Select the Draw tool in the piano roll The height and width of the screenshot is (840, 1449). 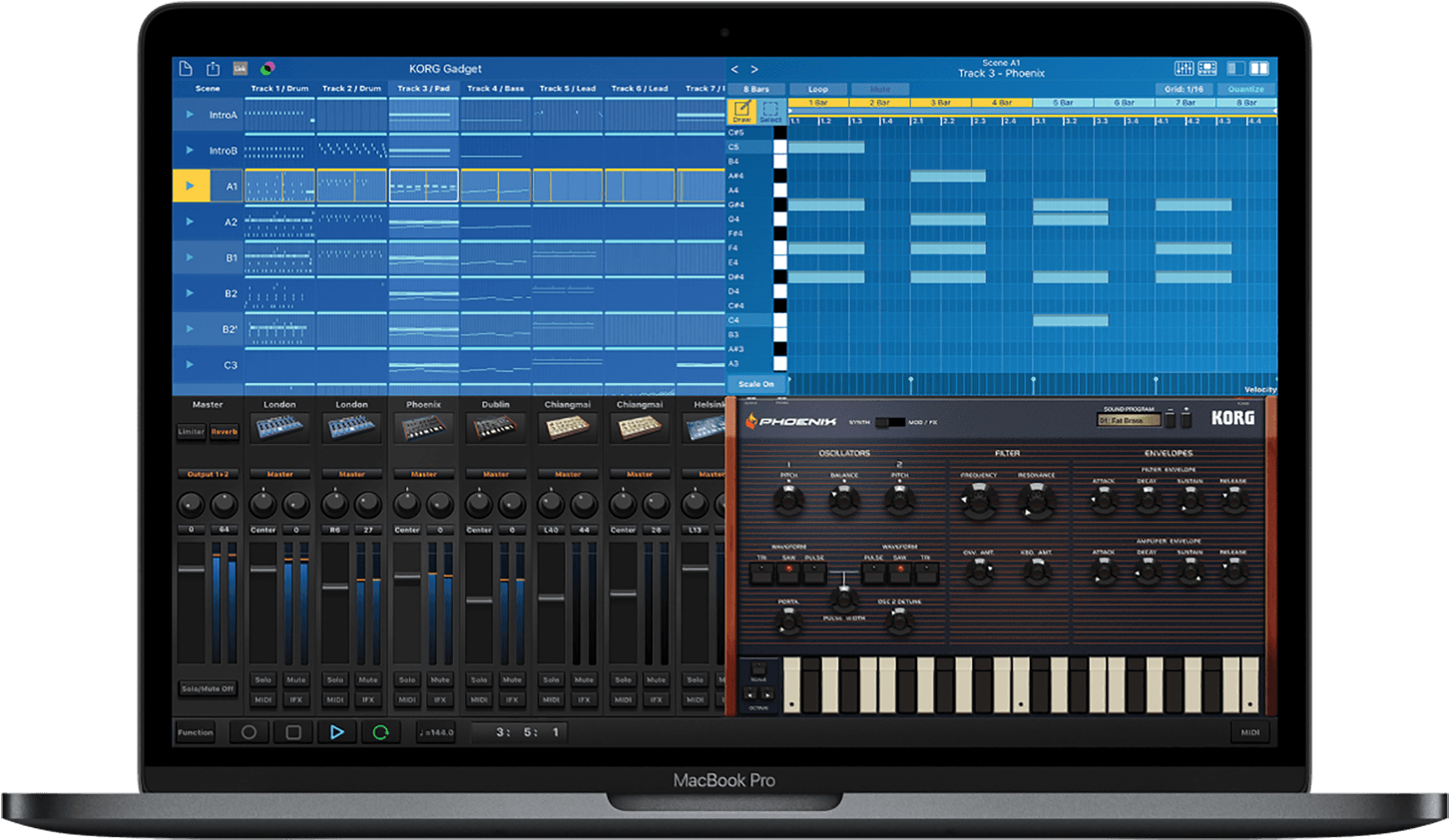point(742,110)
